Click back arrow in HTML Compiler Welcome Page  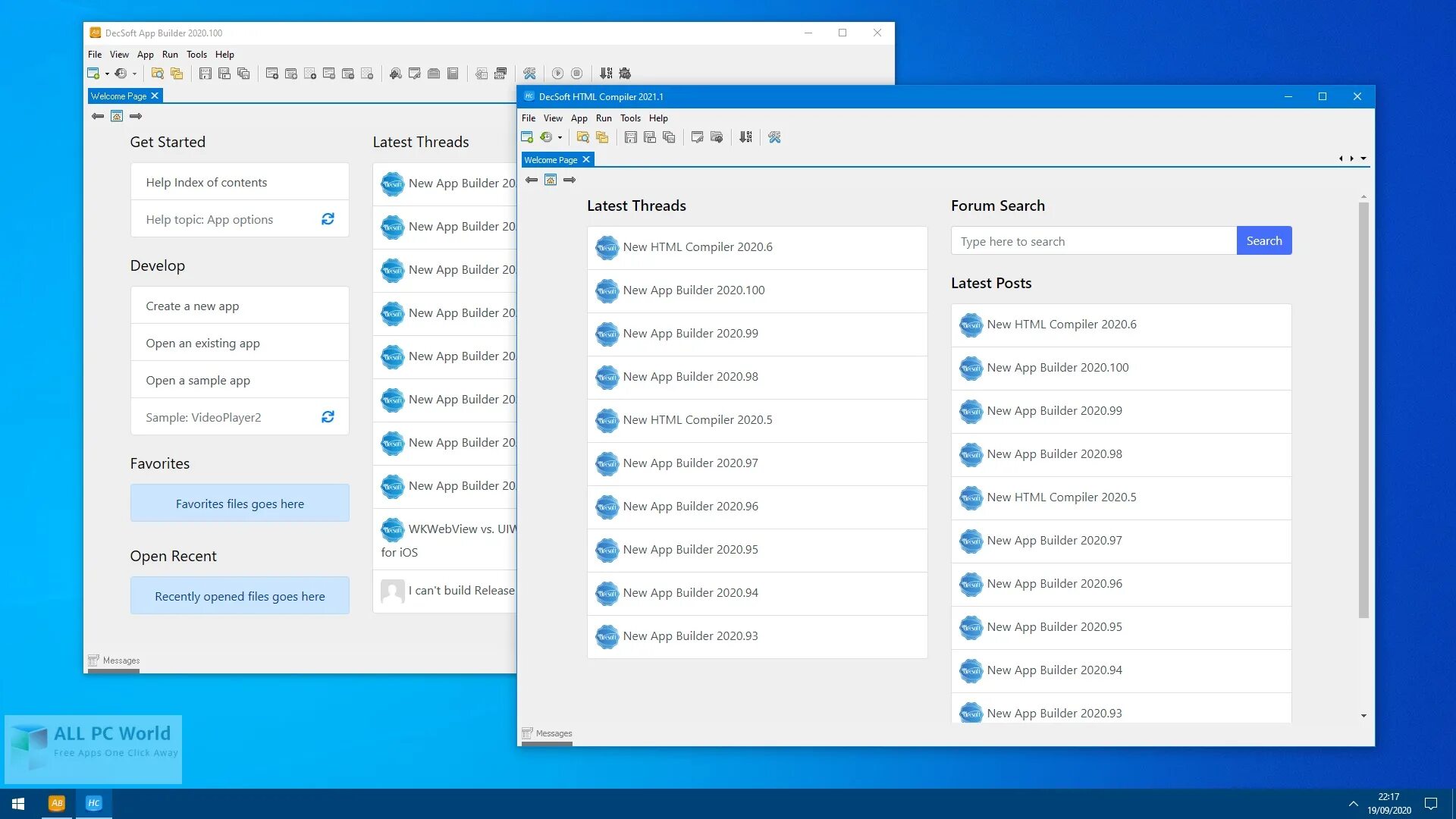(532, 180)
